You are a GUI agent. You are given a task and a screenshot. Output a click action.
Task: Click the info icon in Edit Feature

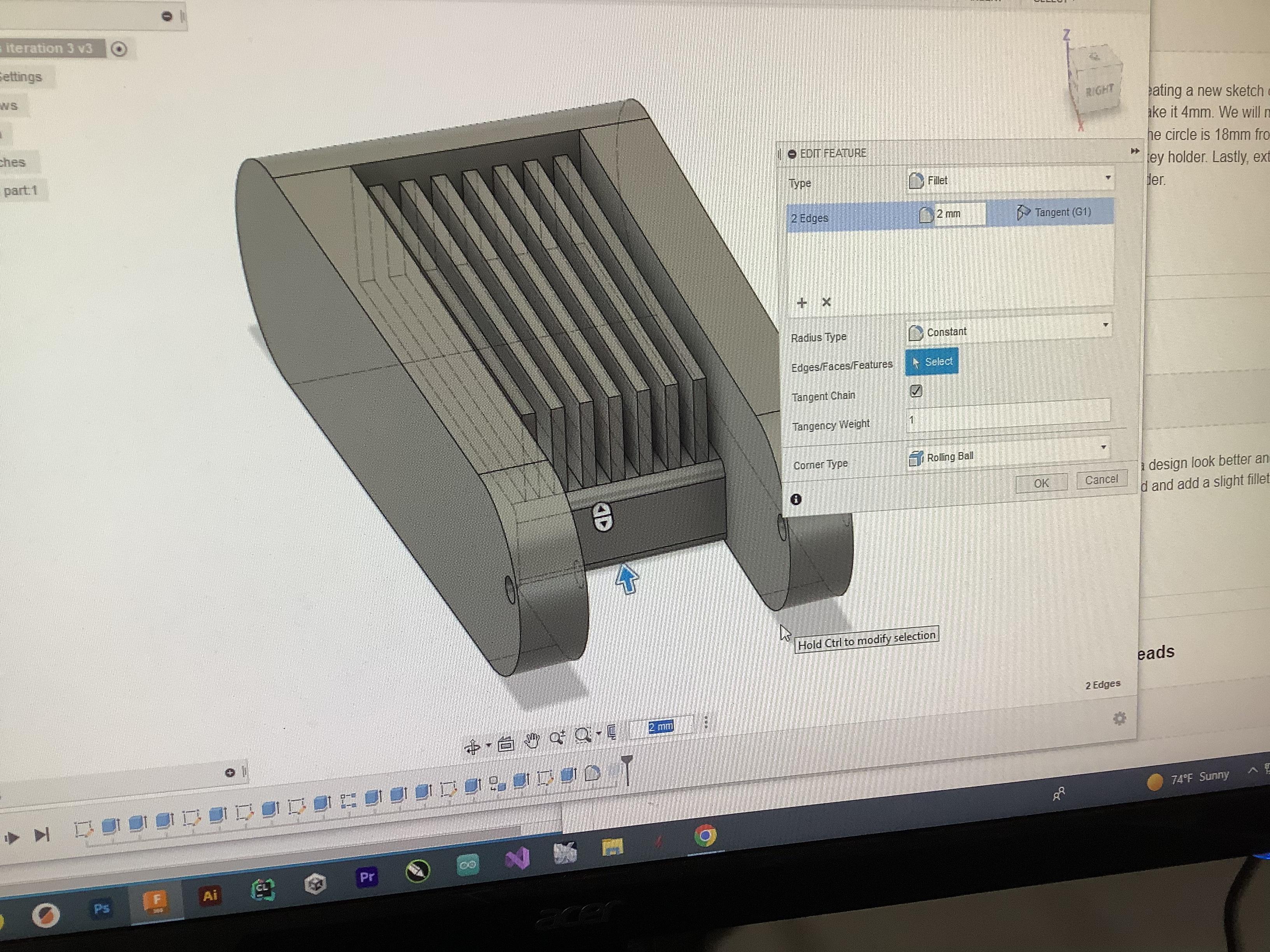(796, 499)
